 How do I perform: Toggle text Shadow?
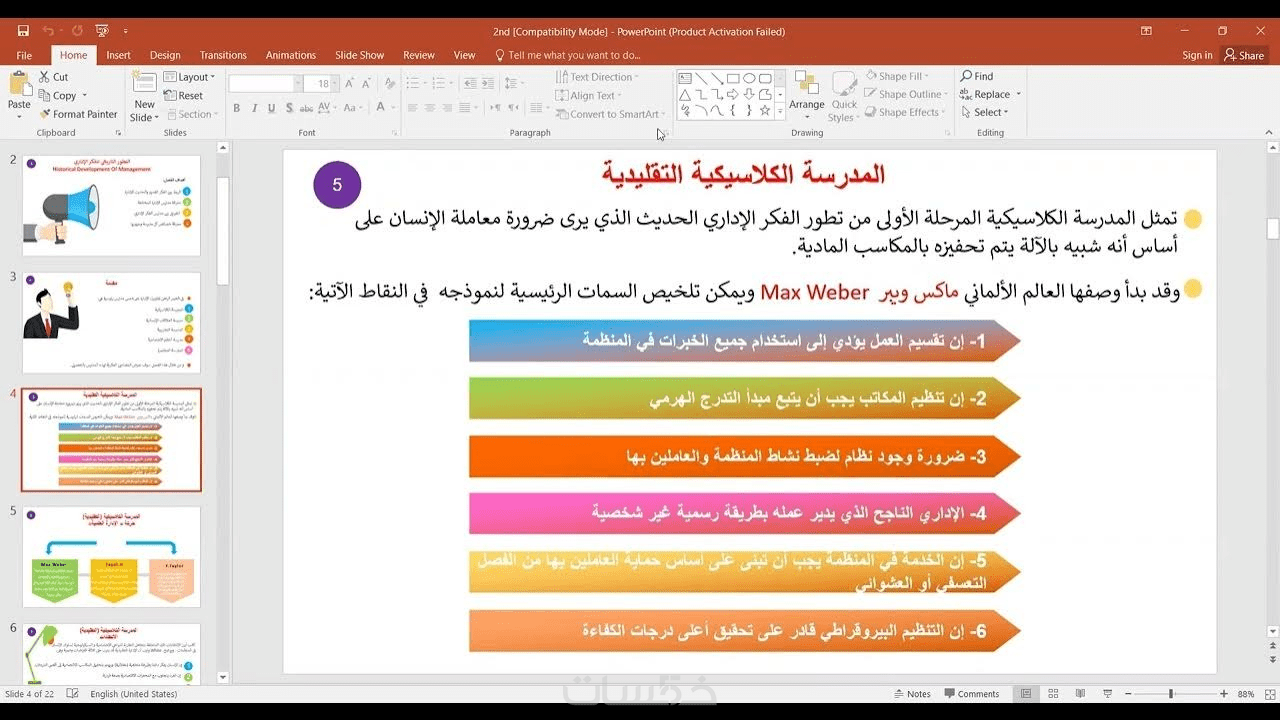click(290, 108)
